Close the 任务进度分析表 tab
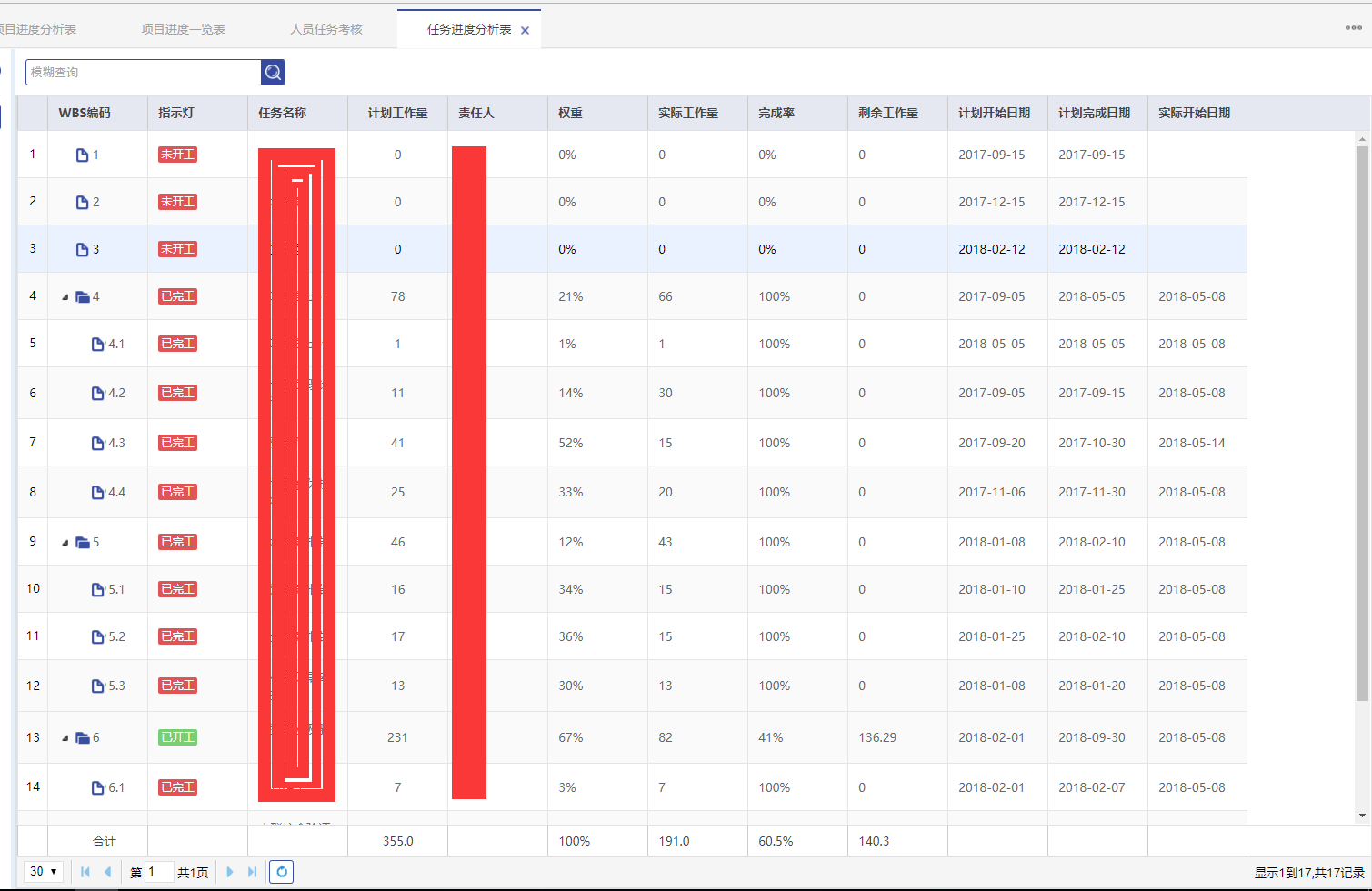1372x891 pixels. click(x=525, y=30)
